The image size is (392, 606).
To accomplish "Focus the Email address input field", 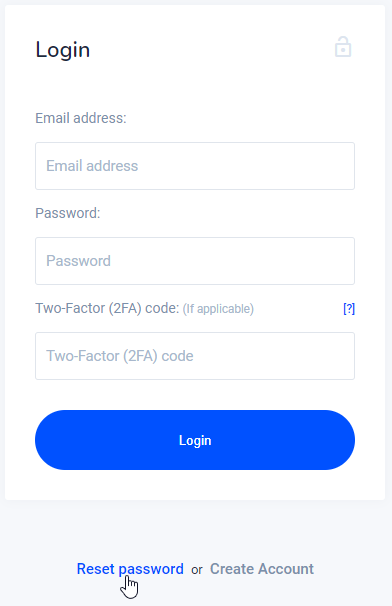I will [195, 166].
